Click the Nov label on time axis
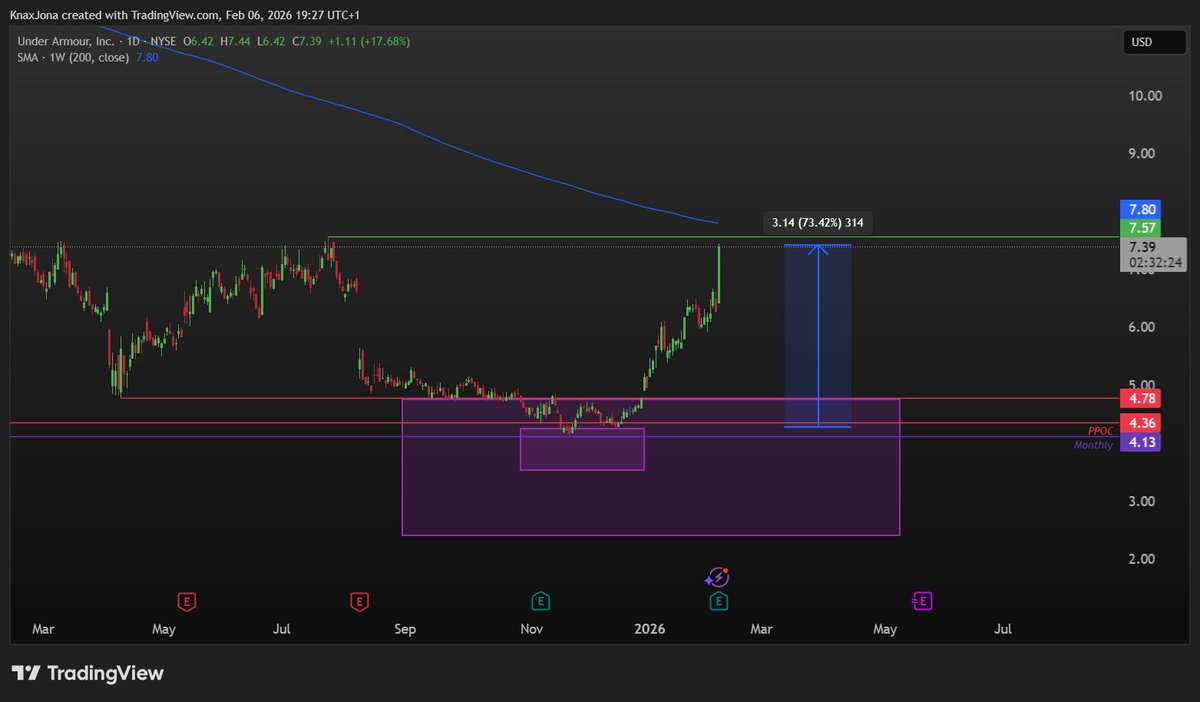The image size is (1200, 702). point(532,629)
